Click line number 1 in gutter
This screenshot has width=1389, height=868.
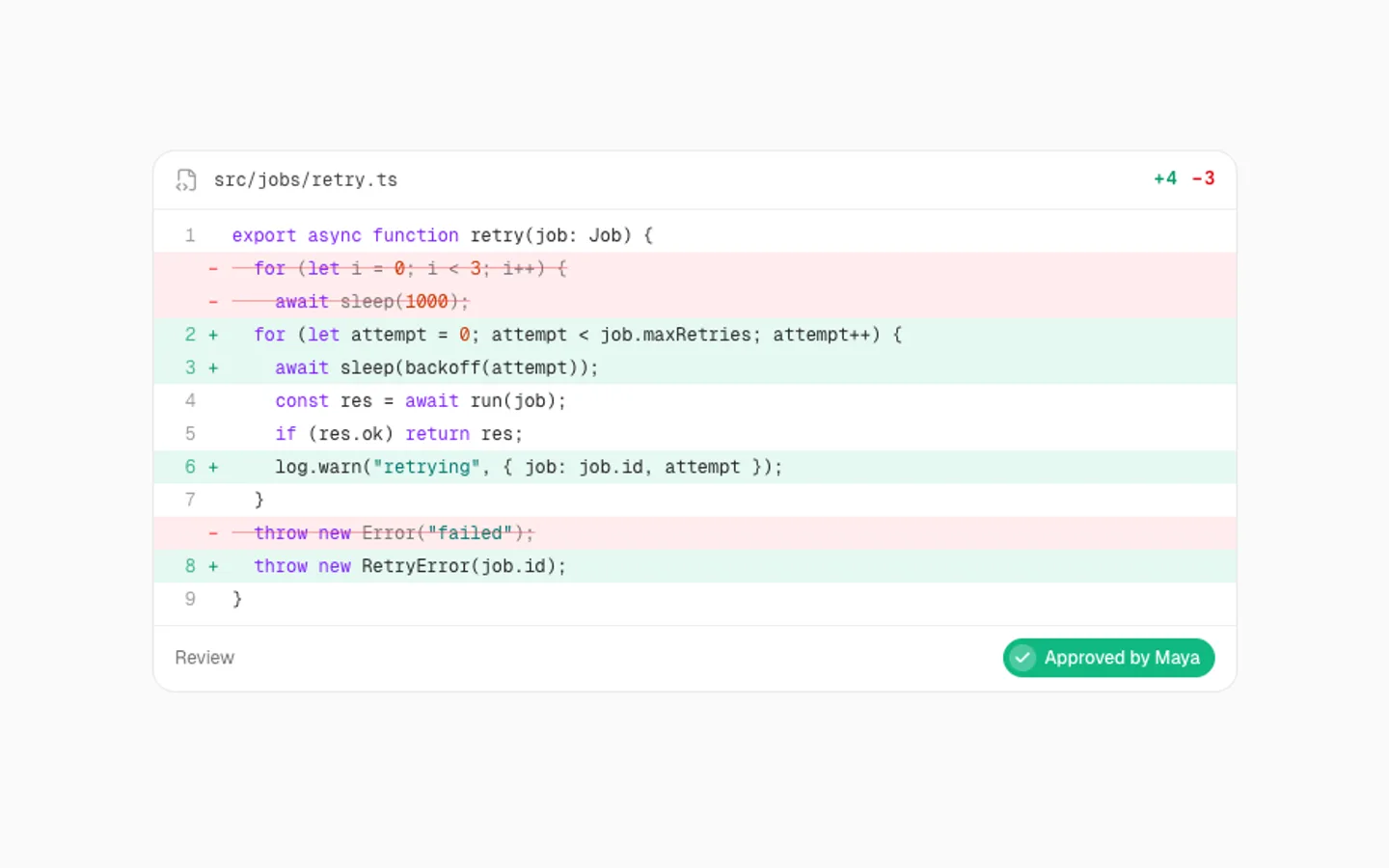[x=190, y=235]
